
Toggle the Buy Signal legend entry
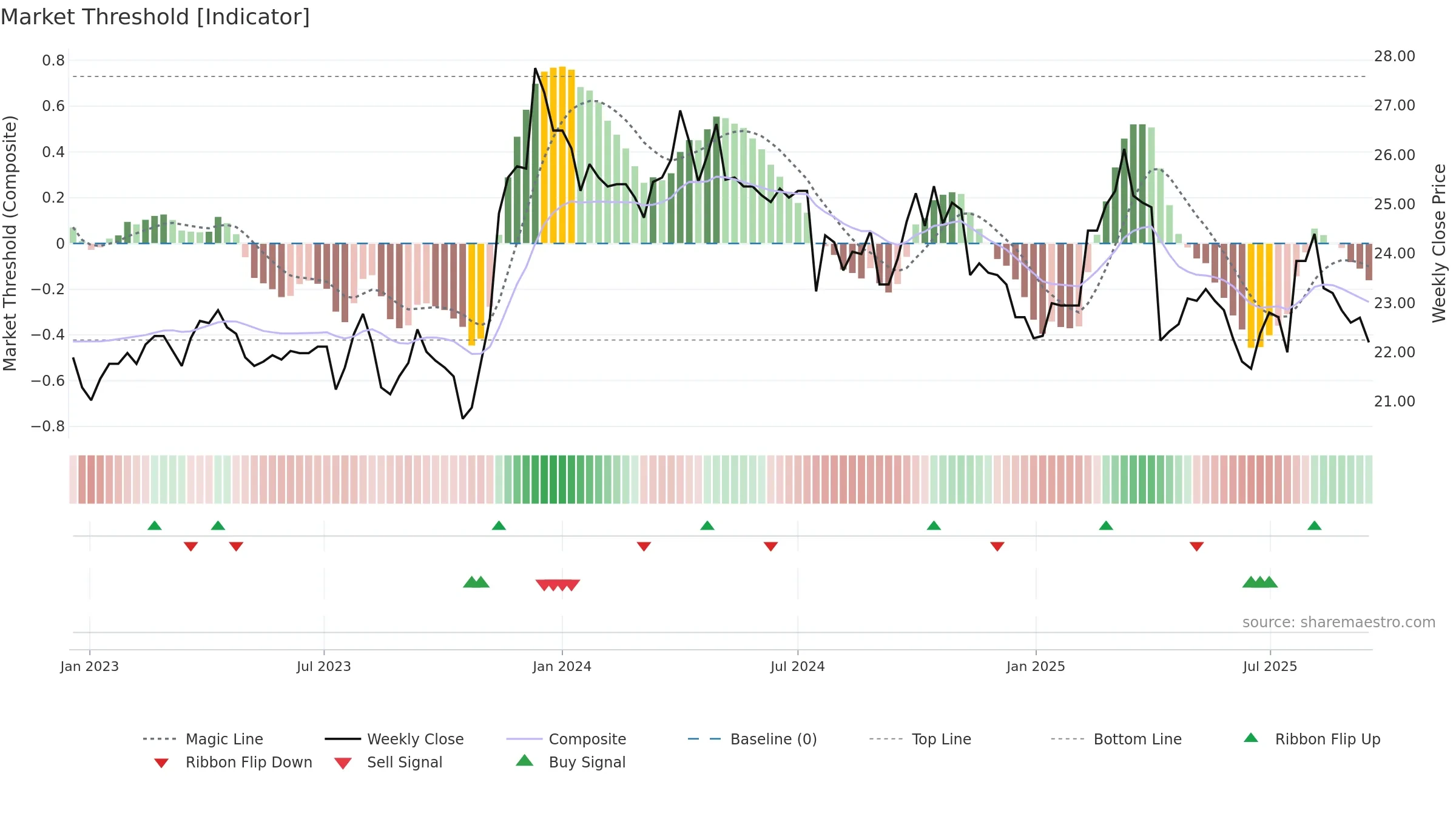pyautogui.click(x=570, y=762)
